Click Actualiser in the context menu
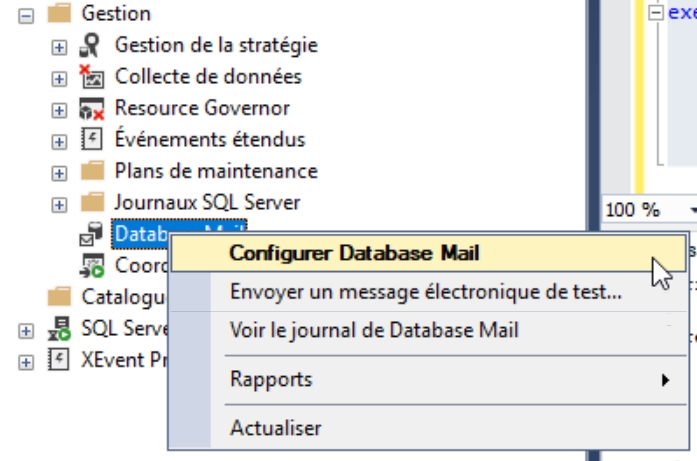The image size is (697, 461). (x=276, y=428)
